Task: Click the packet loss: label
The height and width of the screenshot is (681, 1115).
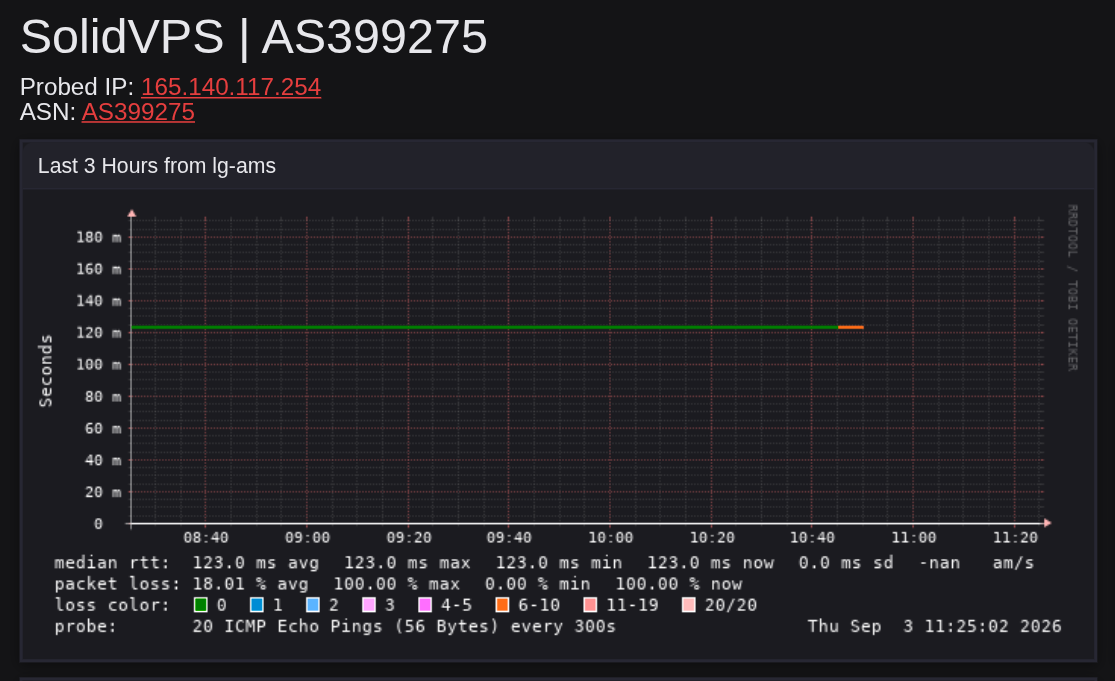Action: [x=117, y=584]
